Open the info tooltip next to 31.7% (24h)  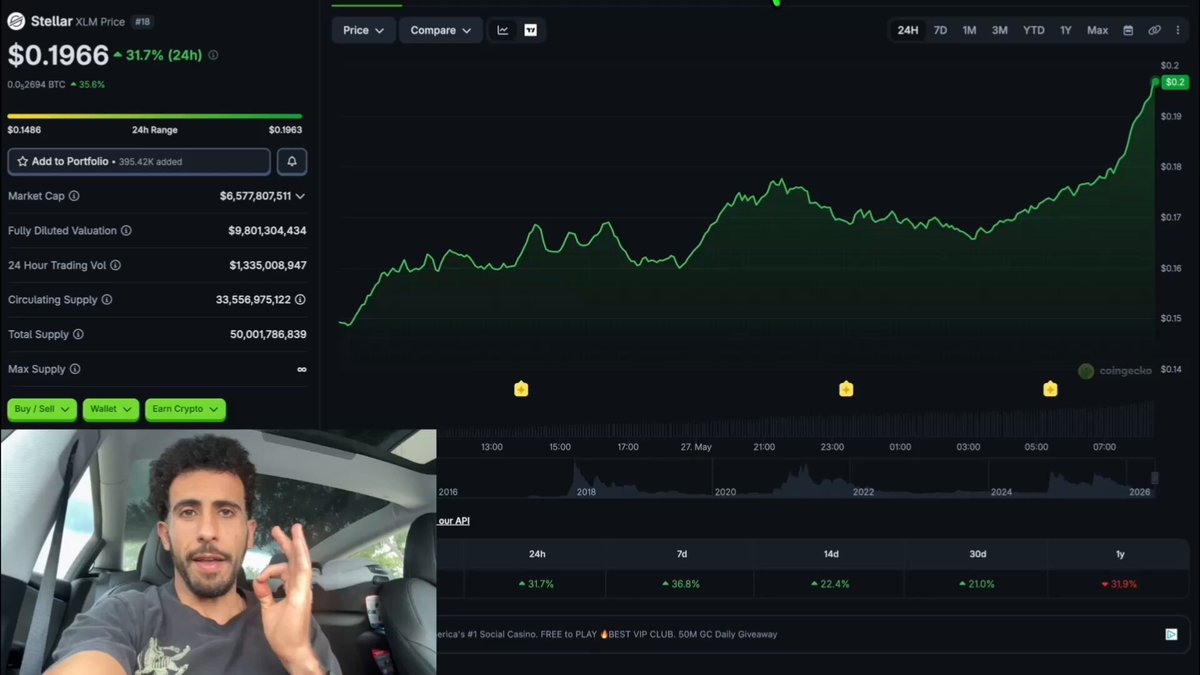(213, 56)
